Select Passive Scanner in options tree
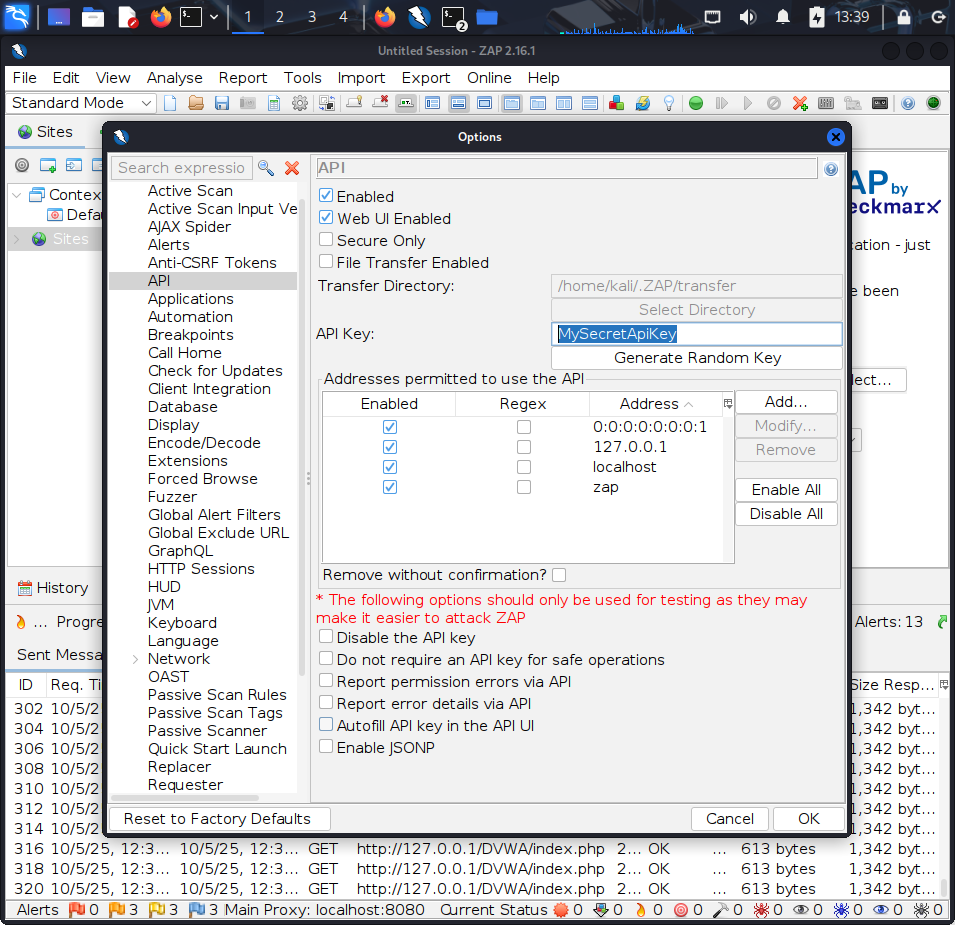Viewport: 955px width, 925px height. (x=207, y=731)
